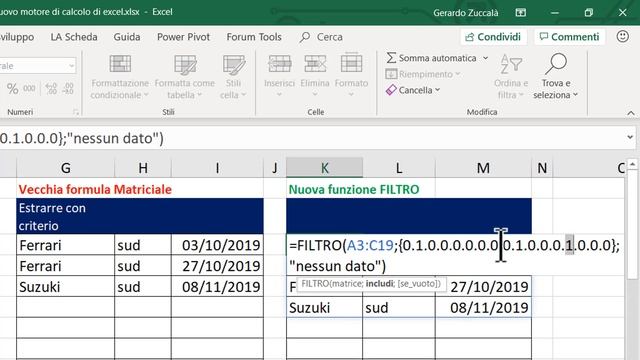640x360 pixels.
Task: Open the Guida tab
Action: click(127, 37)
